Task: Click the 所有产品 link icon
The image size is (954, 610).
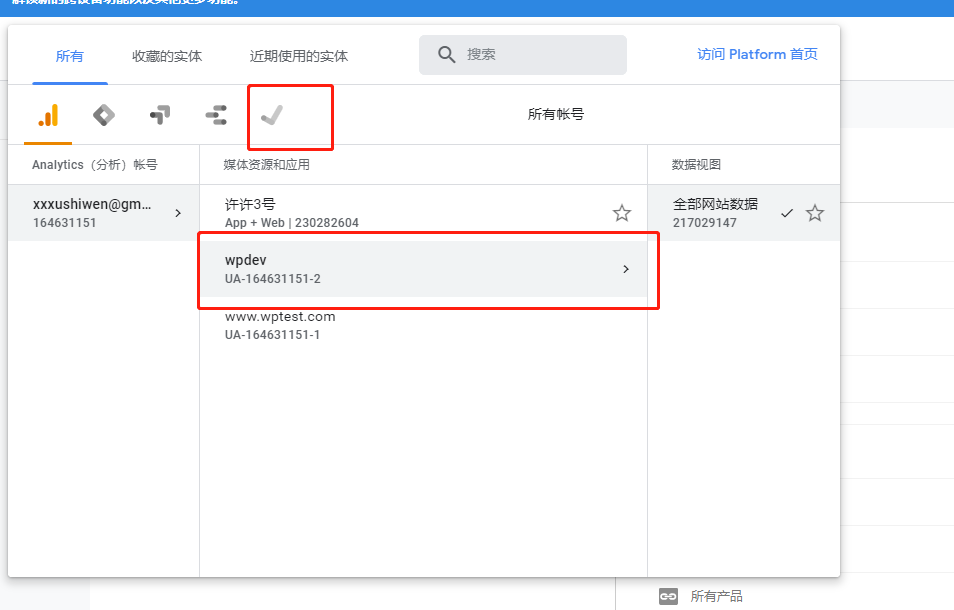Action: [668, 596]
